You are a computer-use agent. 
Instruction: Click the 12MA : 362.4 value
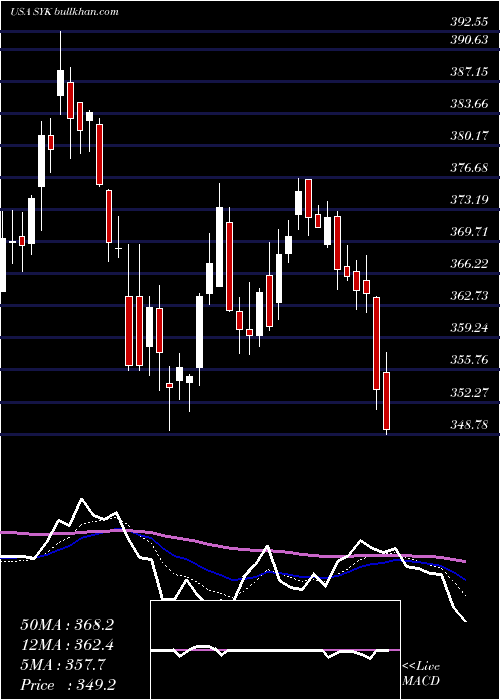point(67,645)
